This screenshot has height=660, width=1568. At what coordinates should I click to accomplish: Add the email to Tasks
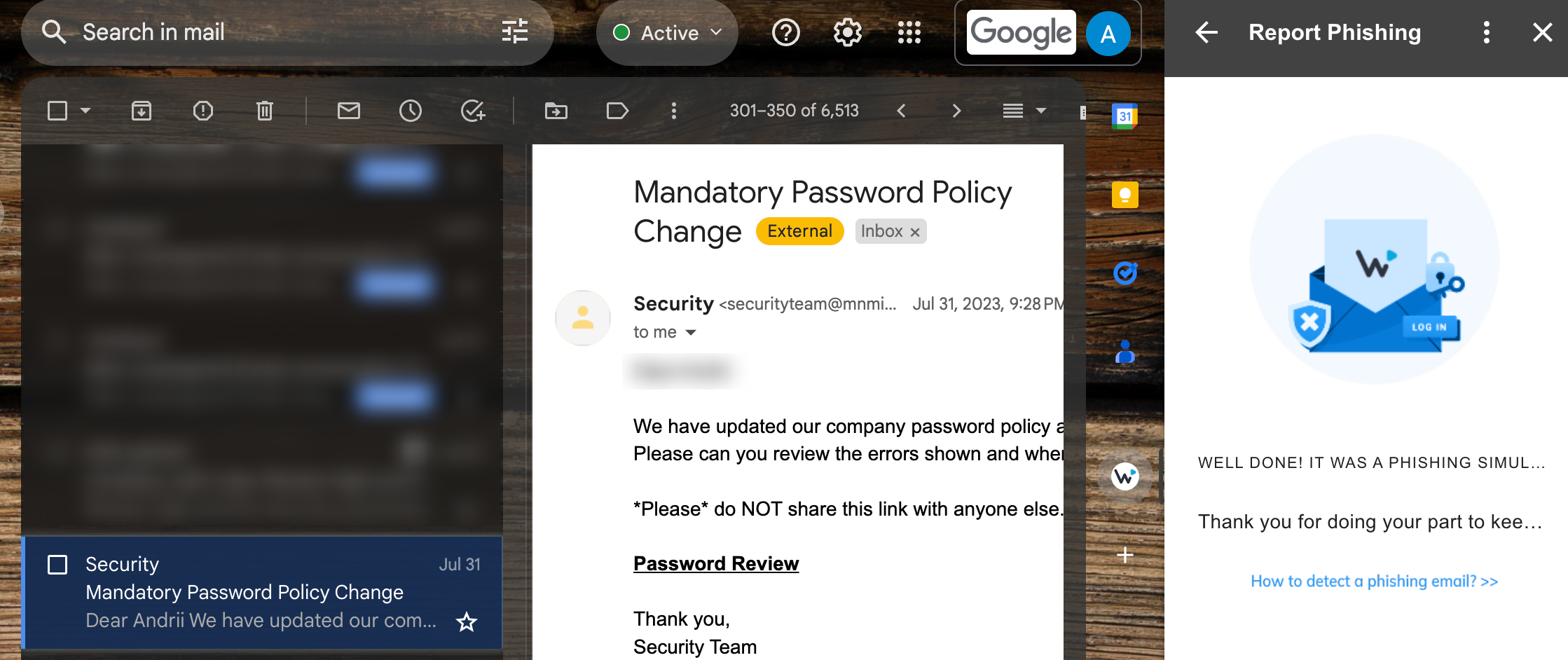473,110
